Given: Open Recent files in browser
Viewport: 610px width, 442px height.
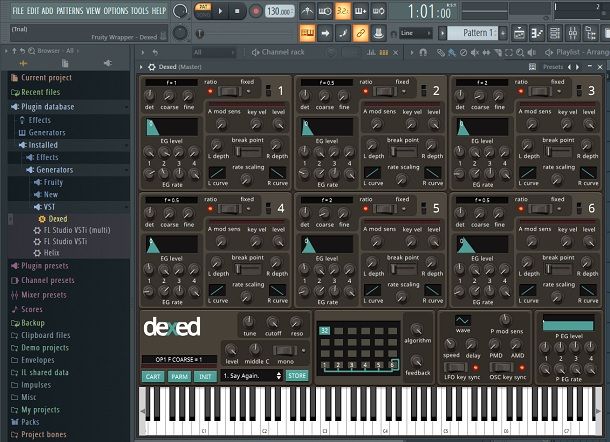Looking at the screenshot, I should click(x=40, y=92).
